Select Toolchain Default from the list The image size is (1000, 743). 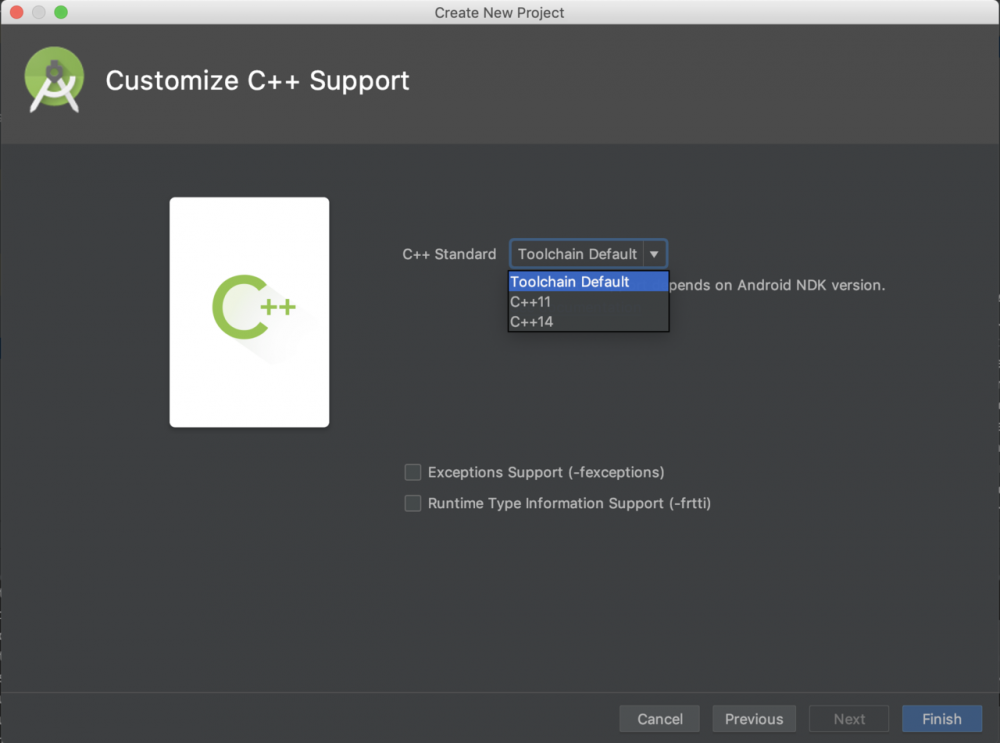(x=588, y=281)
